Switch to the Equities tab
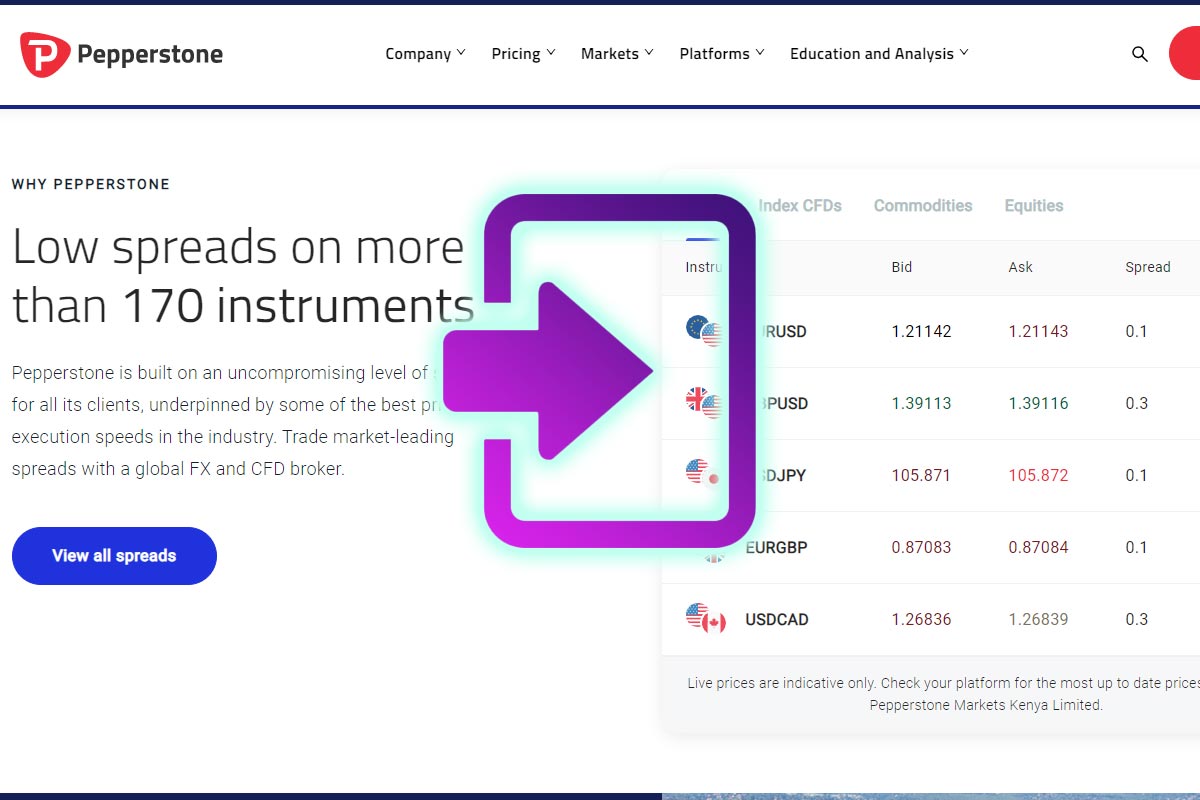Image resolution: width=1200 pixels, height=800 pixels. [x=1034, y=206]
